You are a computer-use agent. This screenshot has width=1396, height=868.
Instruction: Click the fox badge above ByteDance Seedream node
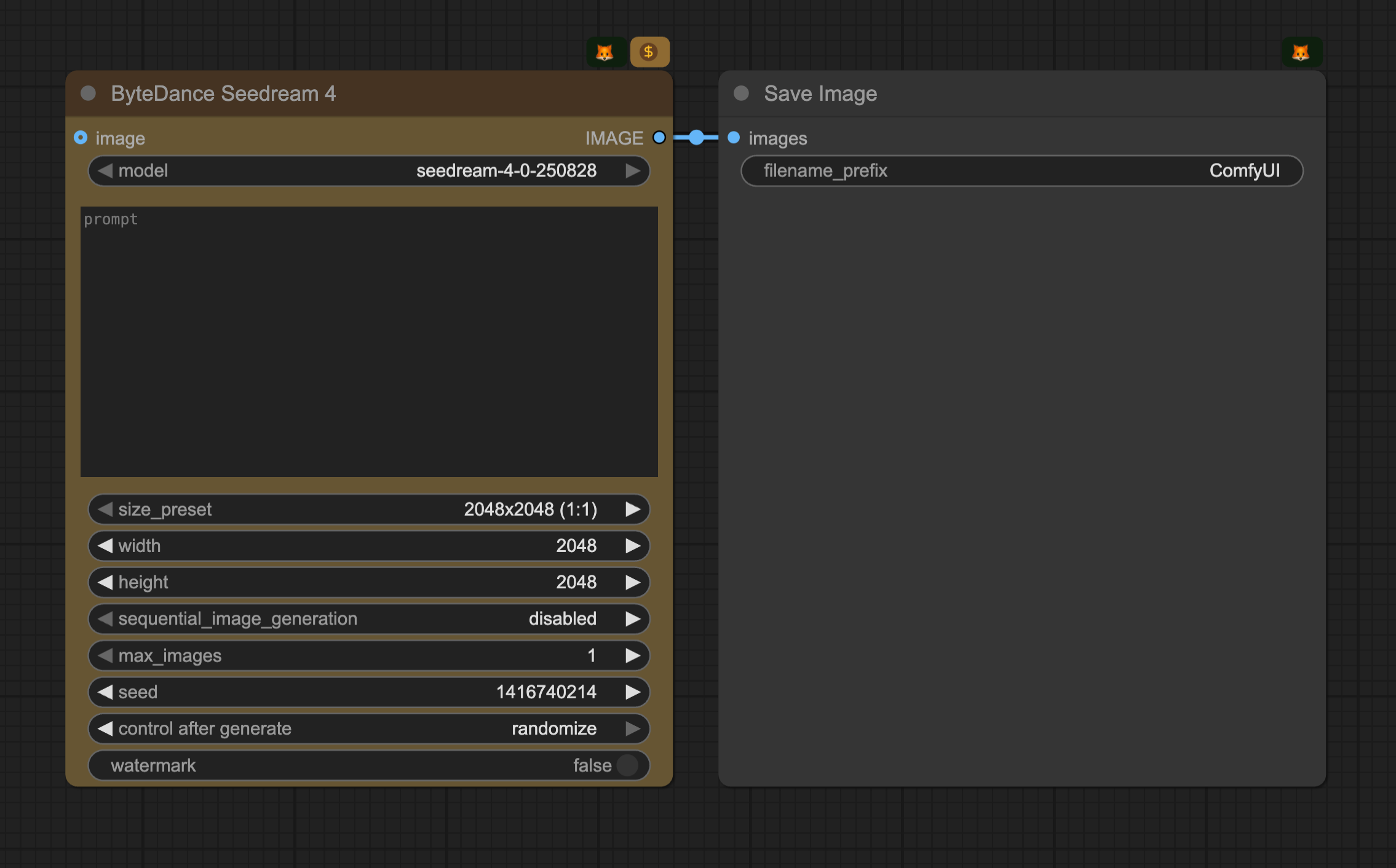[x=605, y=52]
